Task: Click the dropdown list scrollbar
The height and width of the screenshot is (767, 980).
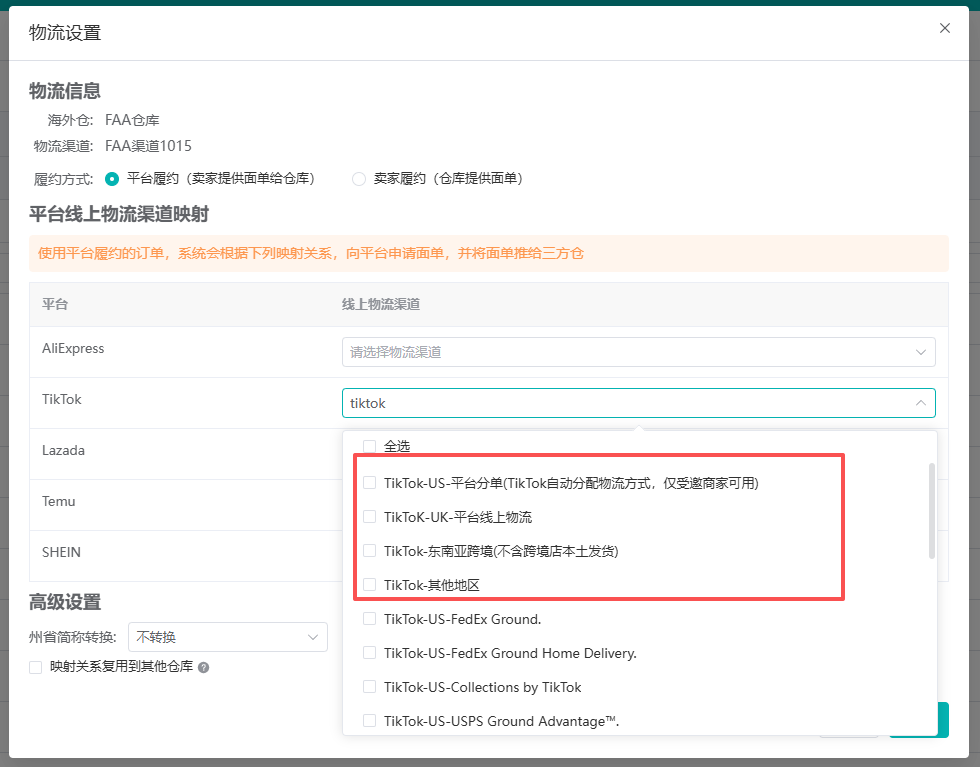Action: pos(931,511)
